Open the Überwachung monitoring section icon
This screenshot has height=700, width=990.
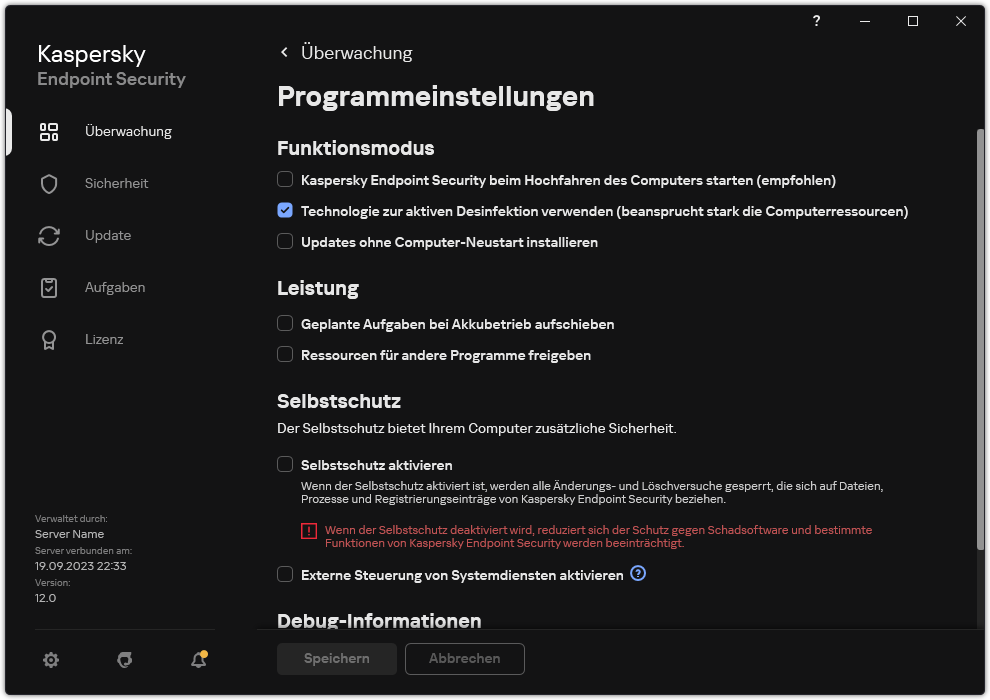point(48,131)
